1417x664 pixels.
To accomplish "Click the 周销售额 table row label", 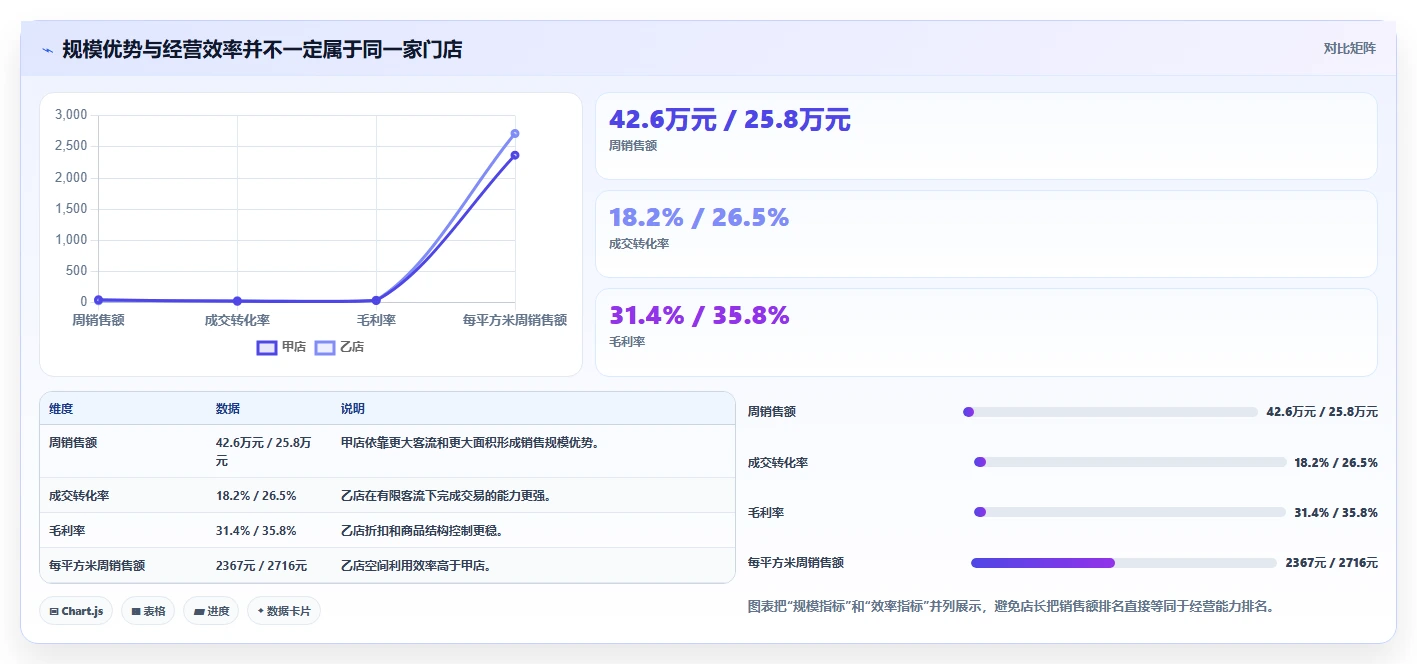I will point(73,442).
